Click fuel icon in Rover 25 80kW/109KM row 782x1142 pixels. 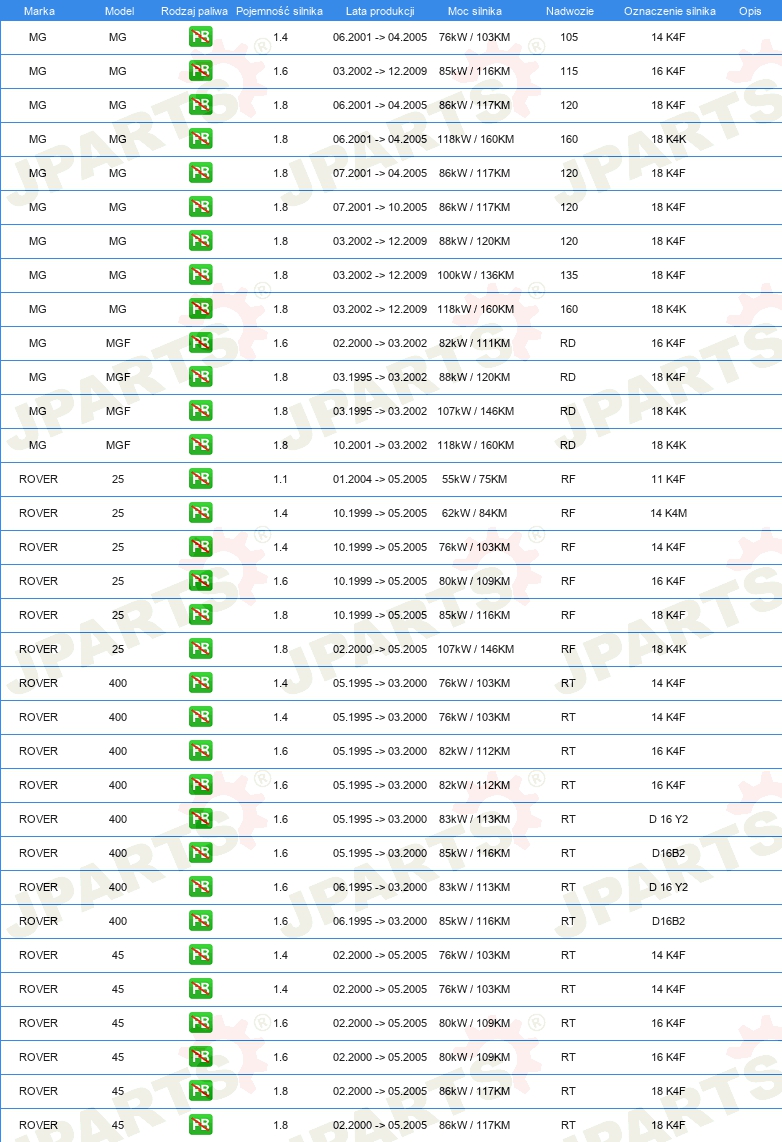pyautogui.click(x=200, y=580)
